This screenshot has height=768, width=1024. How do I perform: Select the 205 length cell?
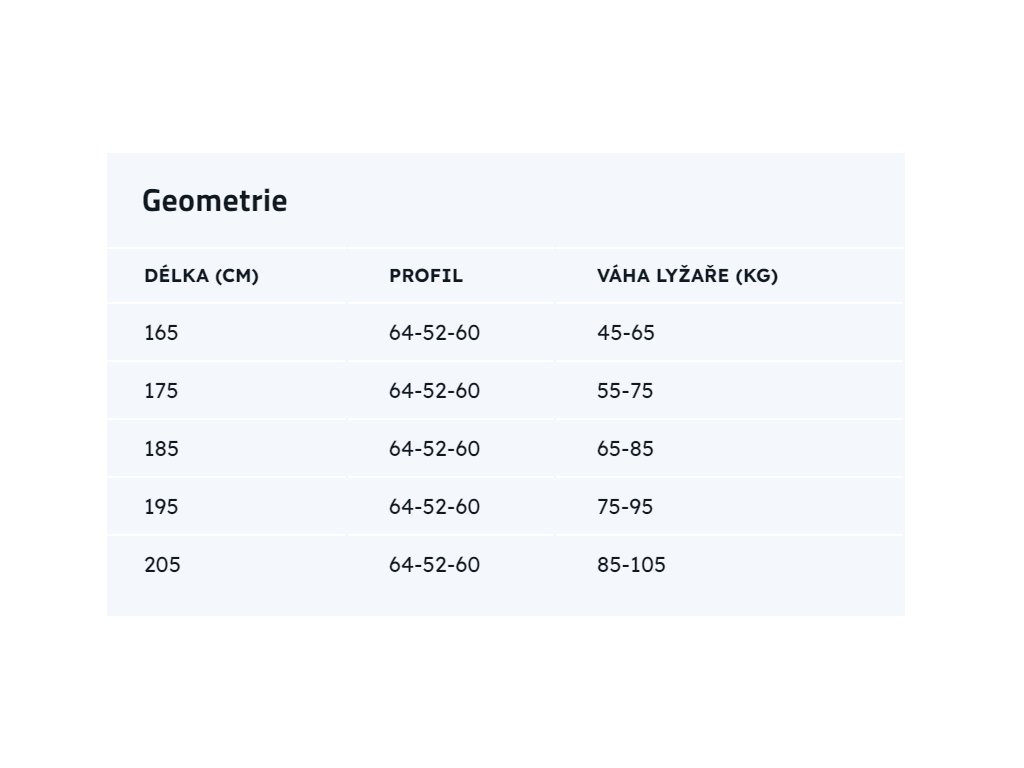coord(161,565)
